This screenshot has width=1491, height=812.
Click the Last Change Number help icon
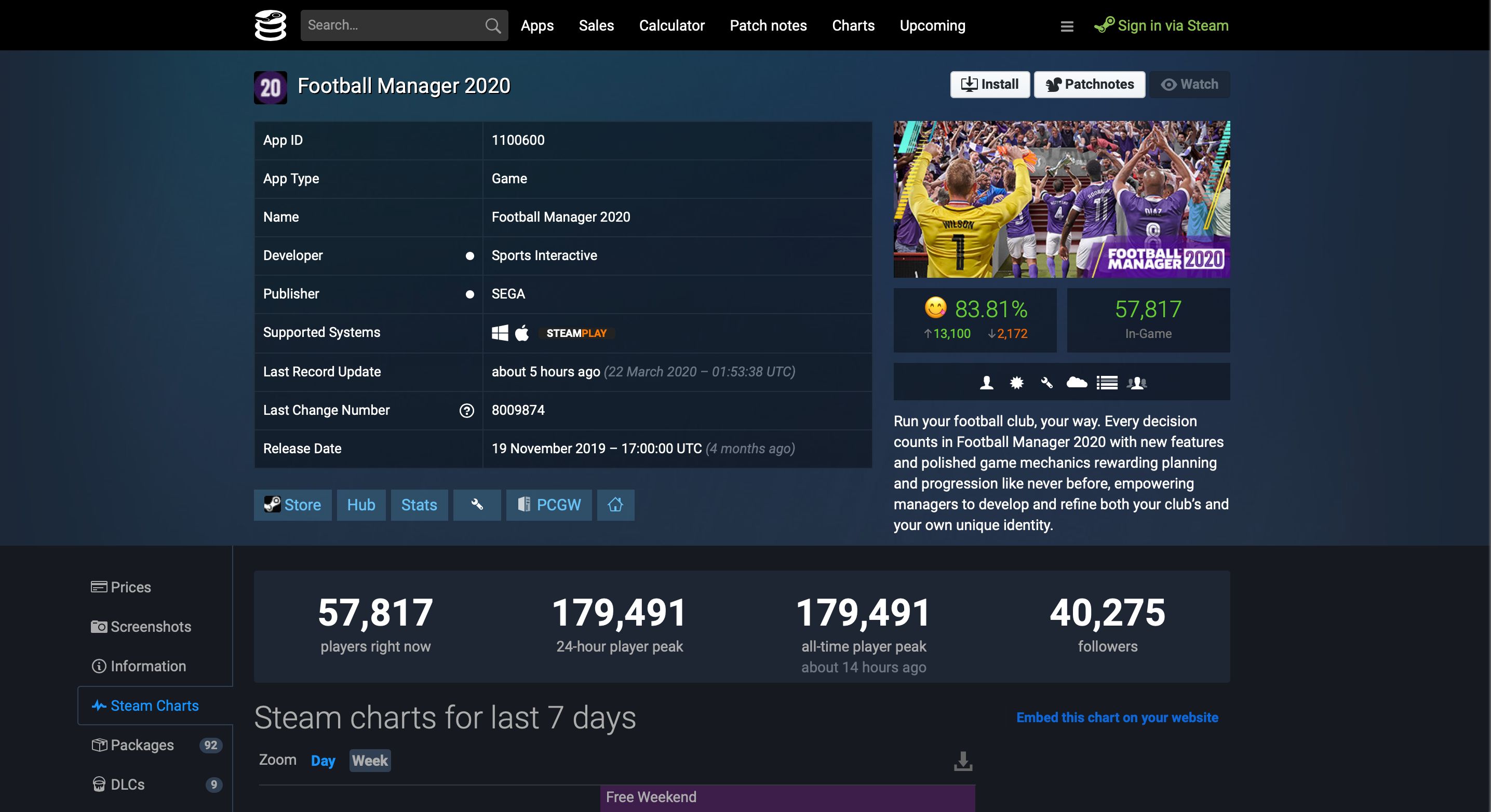pos(466,410)
